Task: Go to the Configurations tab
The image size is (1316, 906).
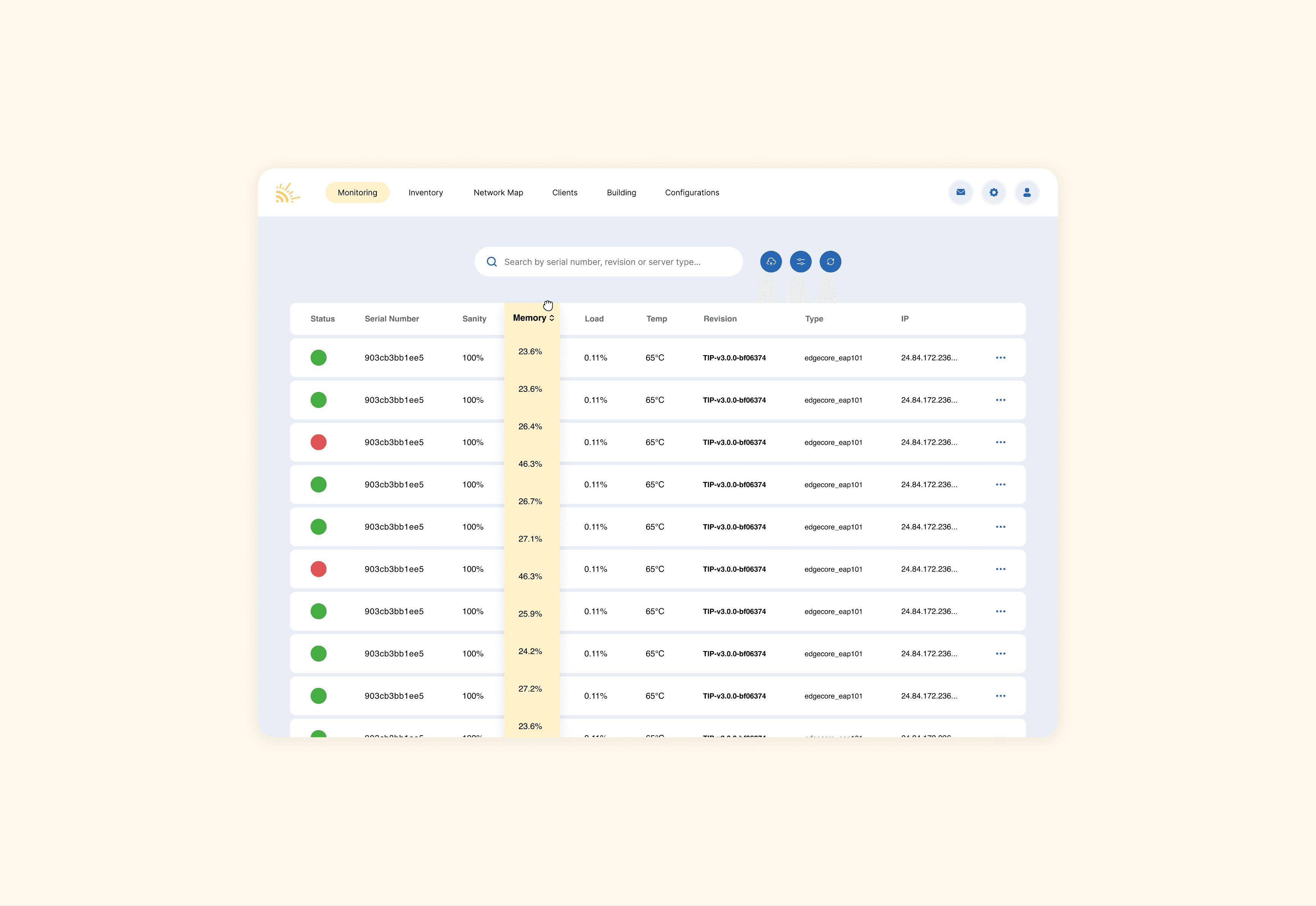Action: [x=691, y=192]
